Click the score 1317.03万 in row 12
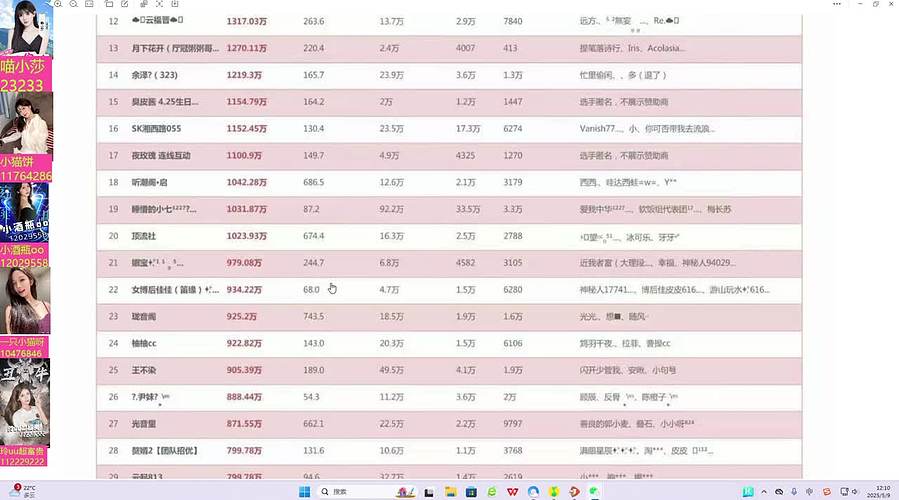Image resolution: width=899 pixels, height=500 pixels. (x=247, y=21)
